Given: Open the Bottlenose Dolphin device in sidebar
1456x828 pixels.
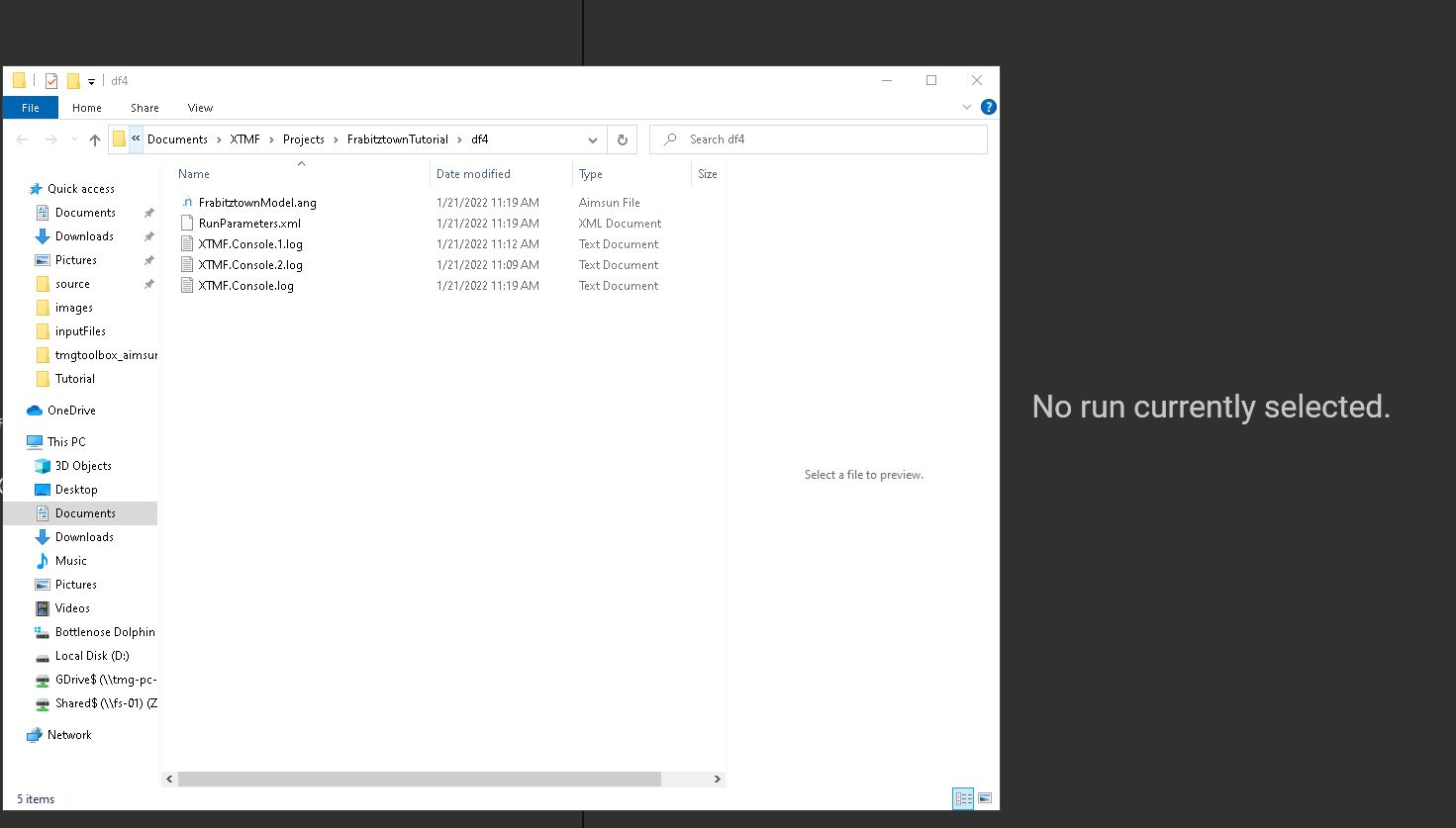Looking at the screenshot, I should (x=103, y=631).
